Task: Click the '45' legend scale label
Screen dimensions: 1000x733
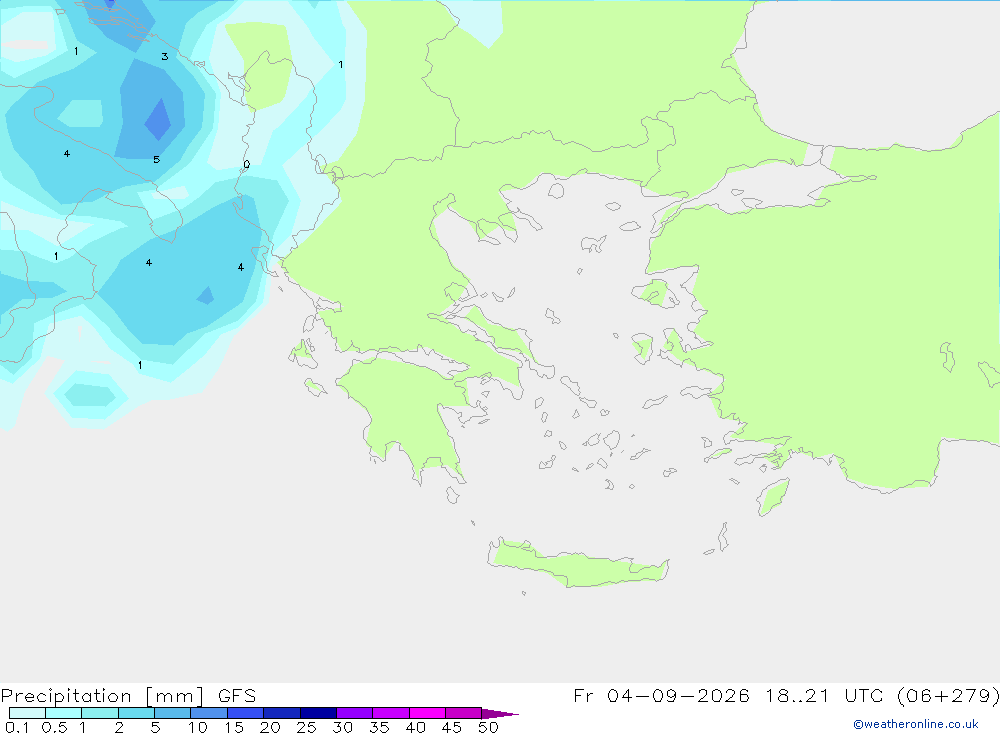Action: tap(452, 727)
